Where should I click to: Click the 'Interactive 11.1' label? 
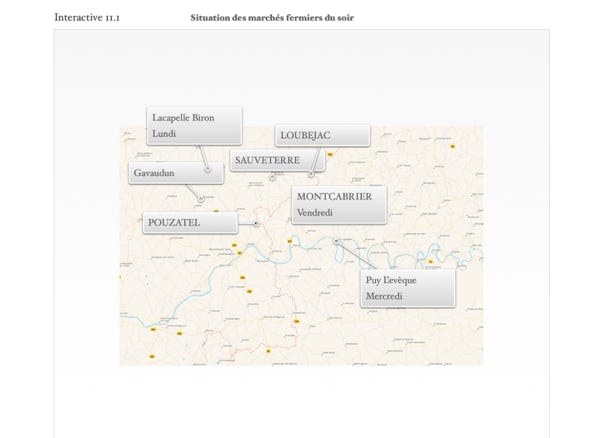pyautogui.click(x=87, y=18)
